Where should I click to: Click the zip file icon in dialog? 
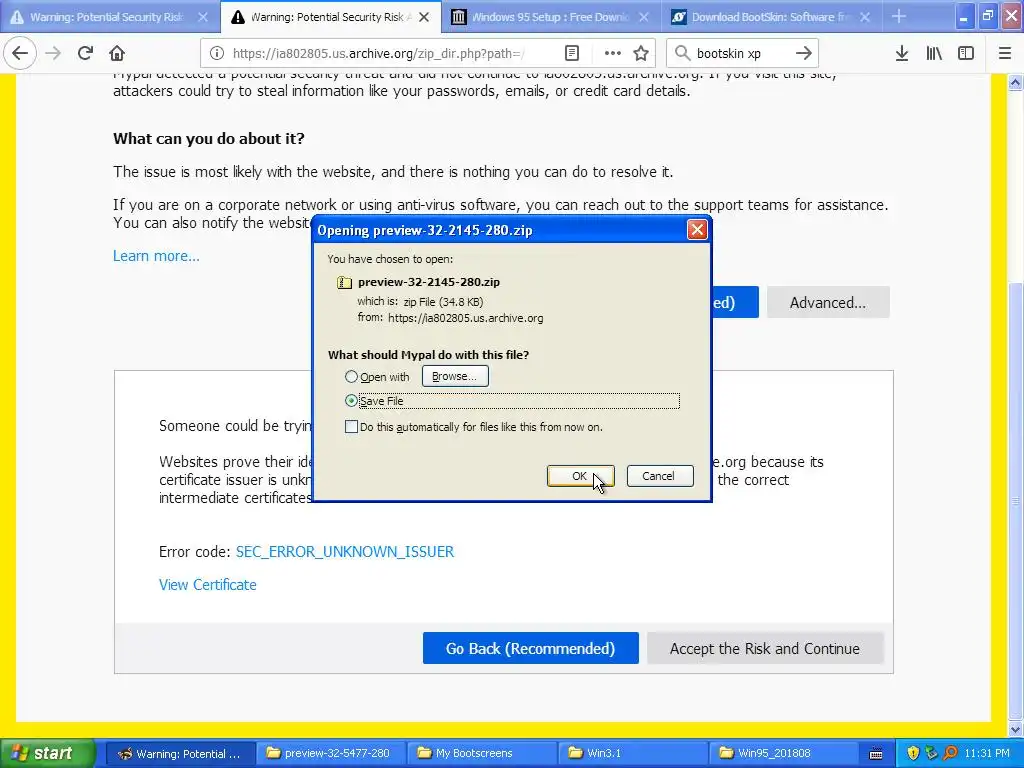[344, 282]
